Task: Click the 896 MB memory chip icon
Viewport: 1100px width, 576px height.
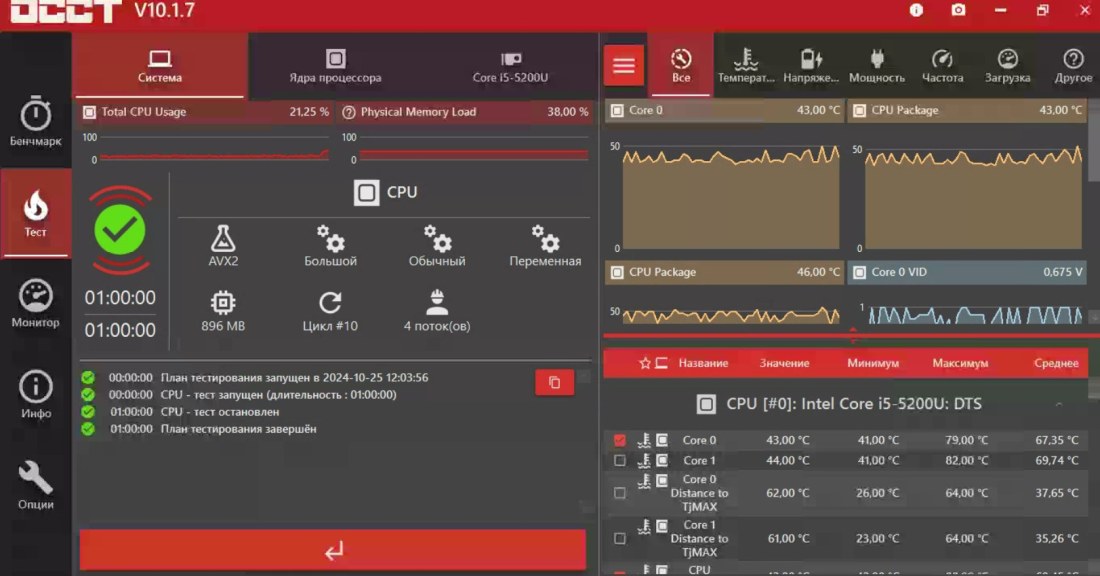Action: [x=223, y=303]
